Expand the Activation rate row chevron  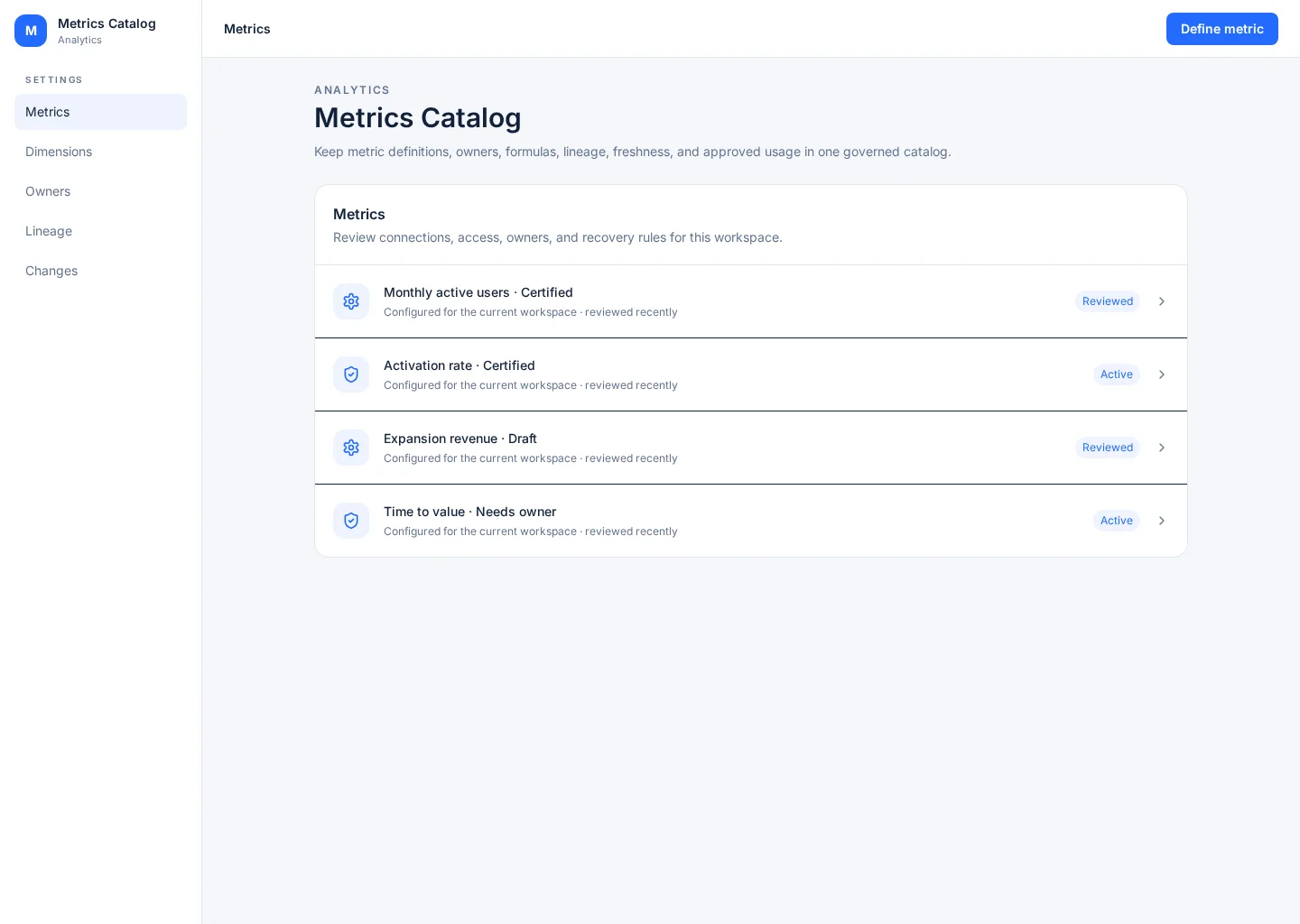pos(1162,374)
